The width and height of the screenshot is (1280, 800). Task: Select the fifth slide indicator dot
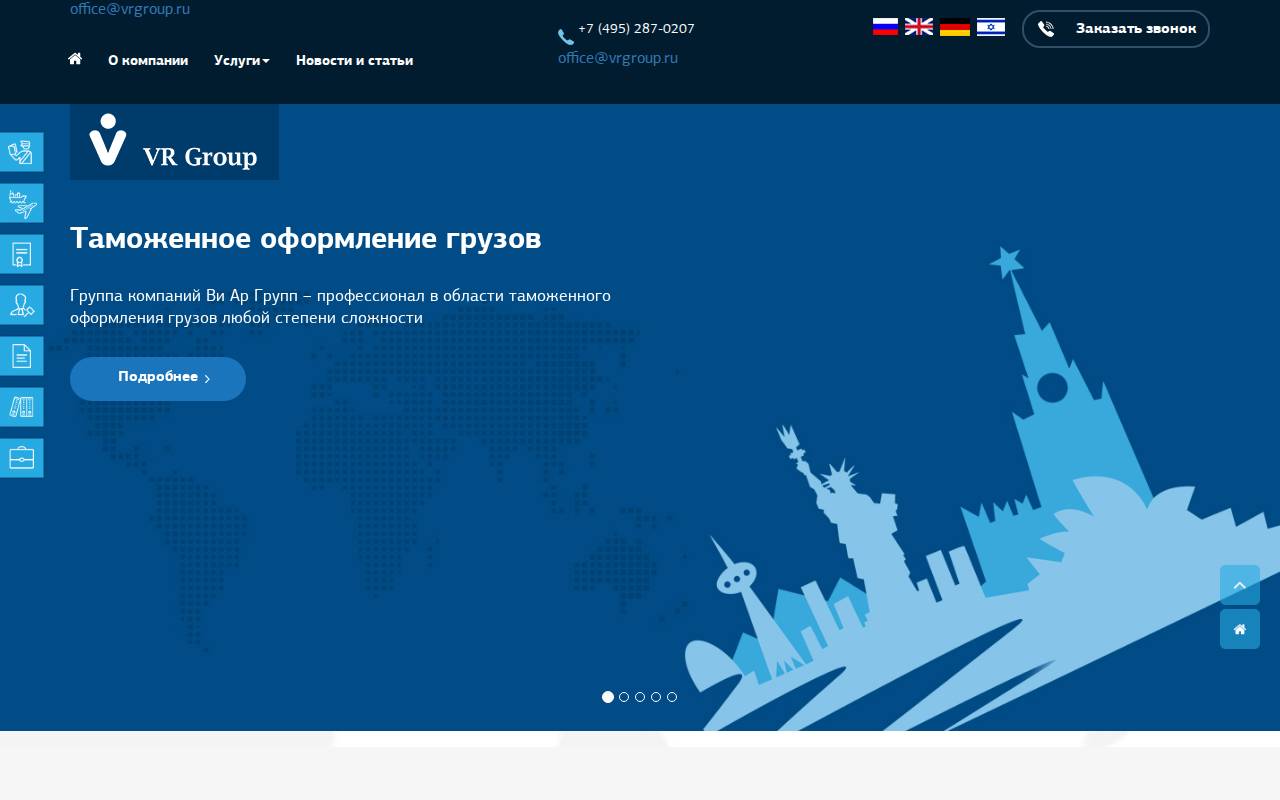point(672,697)
